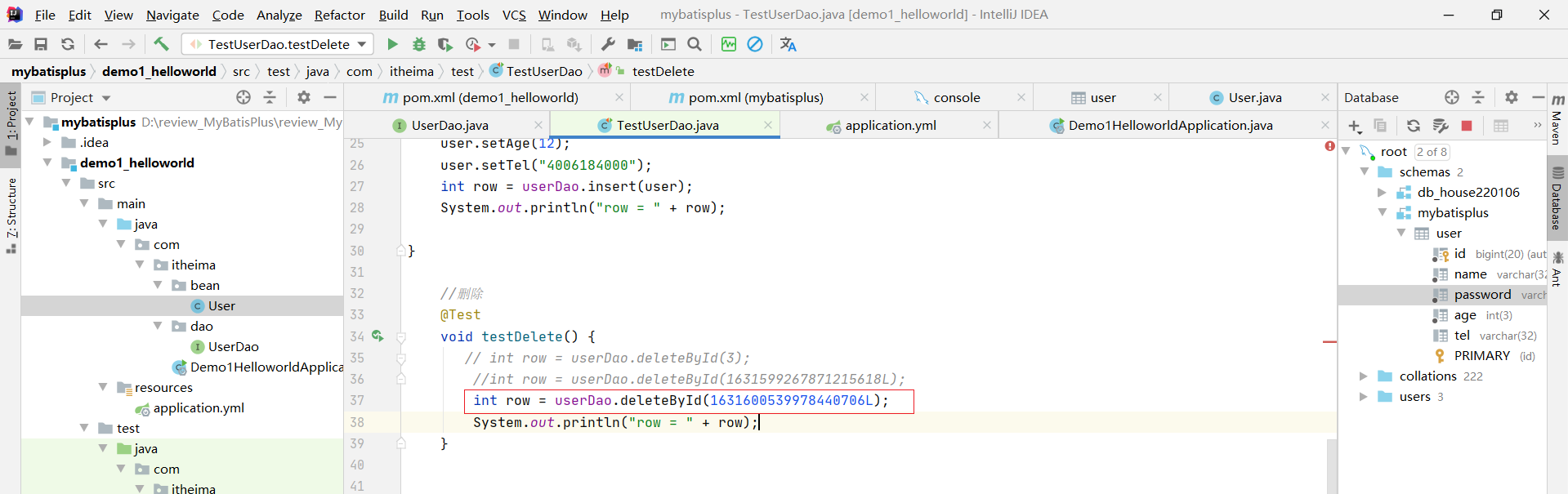
Task: Run TestUserDao.testDelete with the green play icon
Action: 392,44
